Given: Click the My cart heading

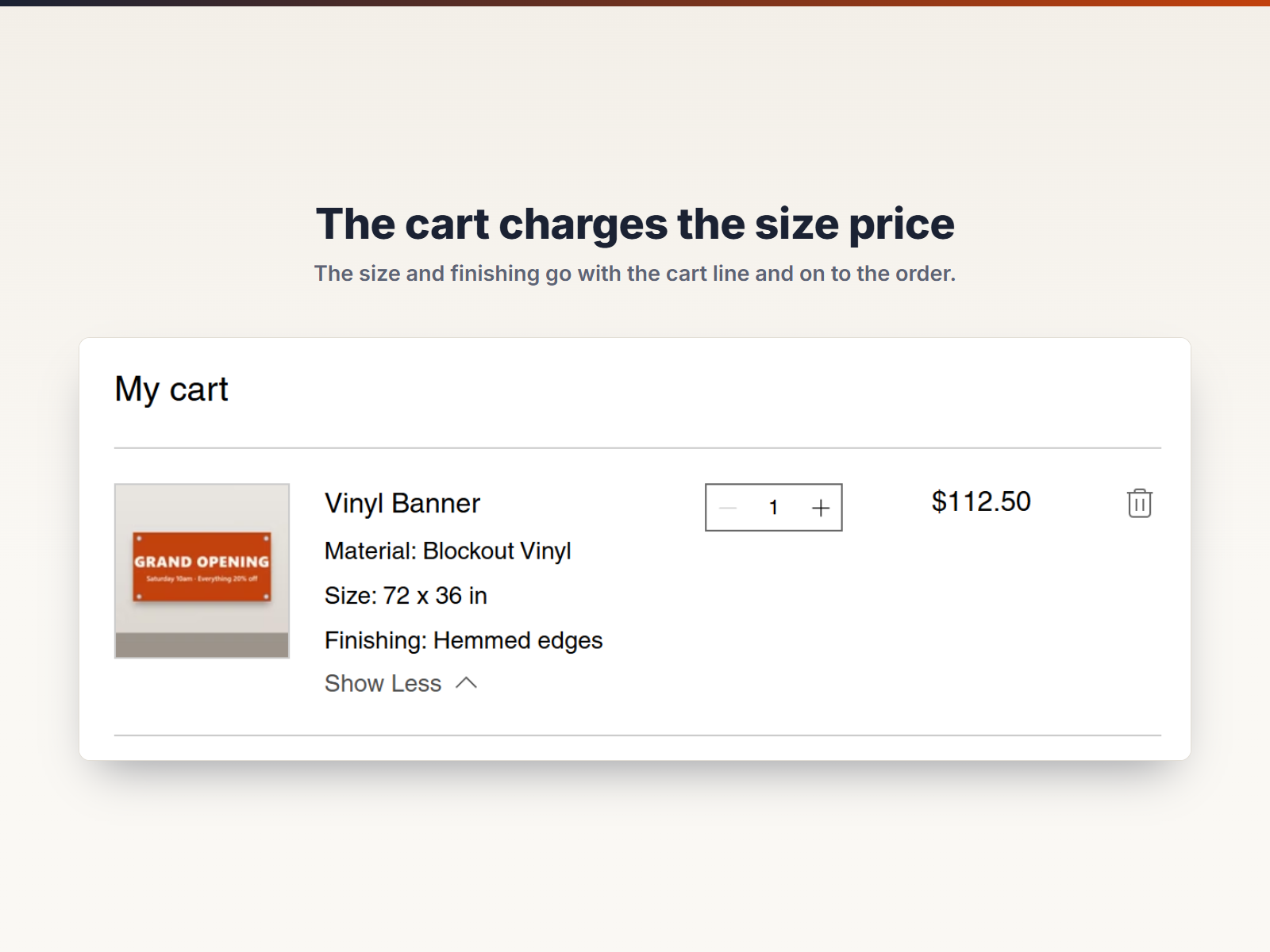Looking at the screenshot, I should [171, 390].
